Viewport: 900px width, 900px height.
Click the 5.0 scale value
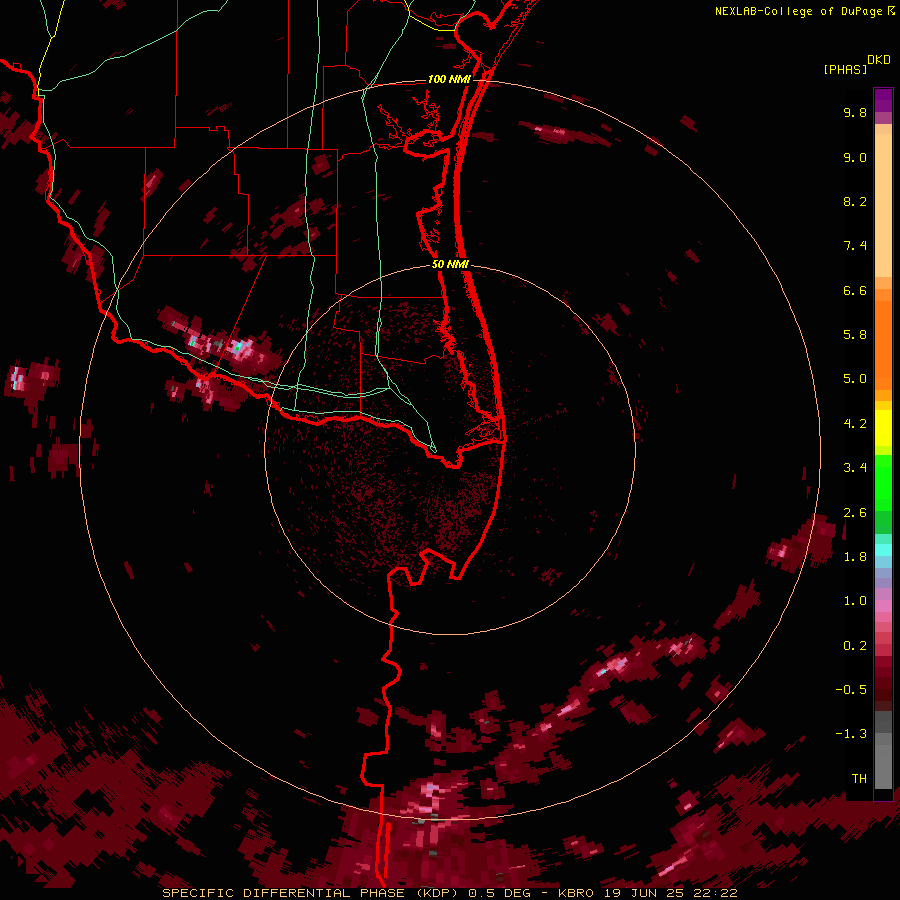pyautogui.click(x=855, y=379)
